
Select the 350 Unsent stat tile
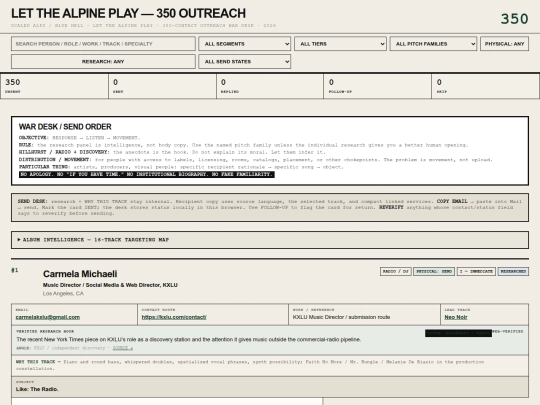pos(54,86)
